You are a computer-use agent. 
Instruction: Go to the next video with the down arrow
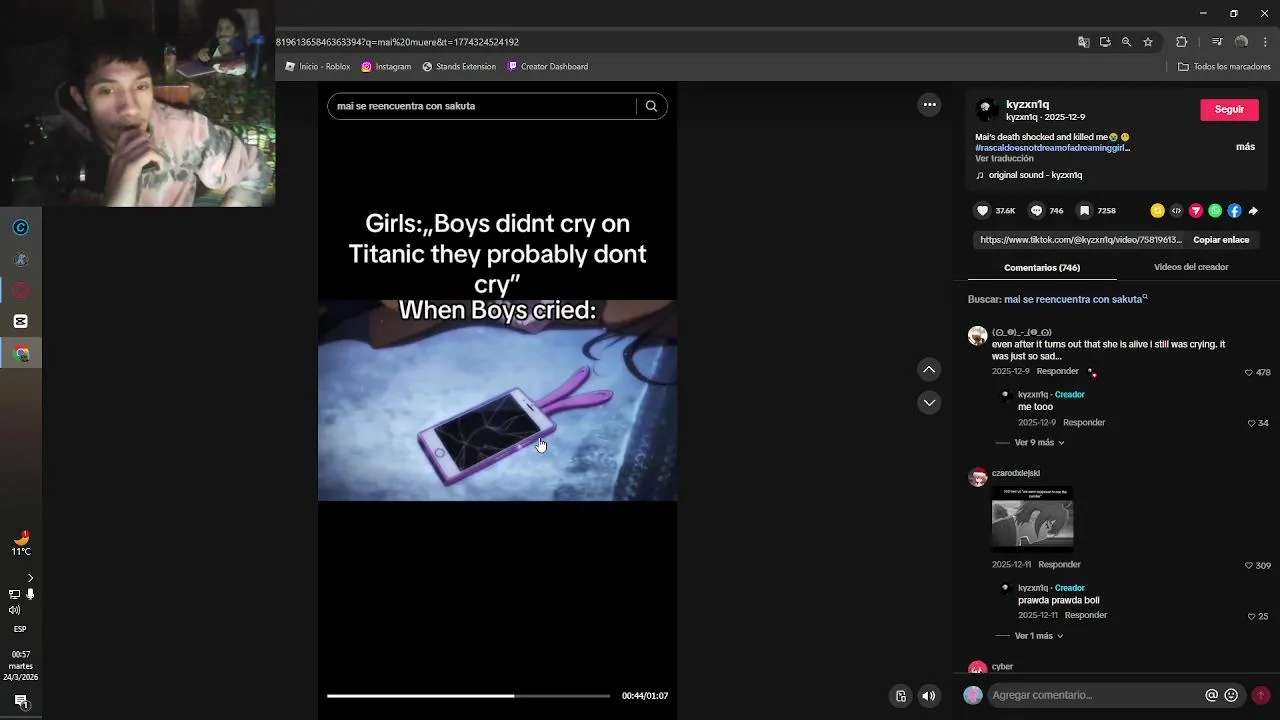929,403
